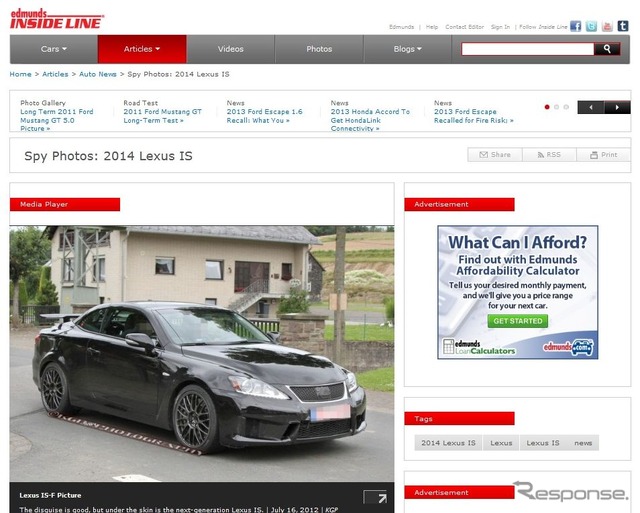Select the second carousel page dot
The width and height of the screenshot is (640, 513).
pyautogui.click(x=556, y=107)
